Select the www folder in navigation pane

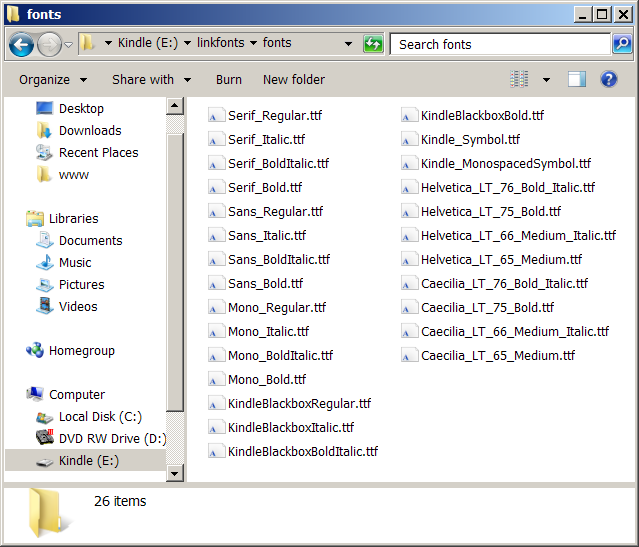click(62, 174)
